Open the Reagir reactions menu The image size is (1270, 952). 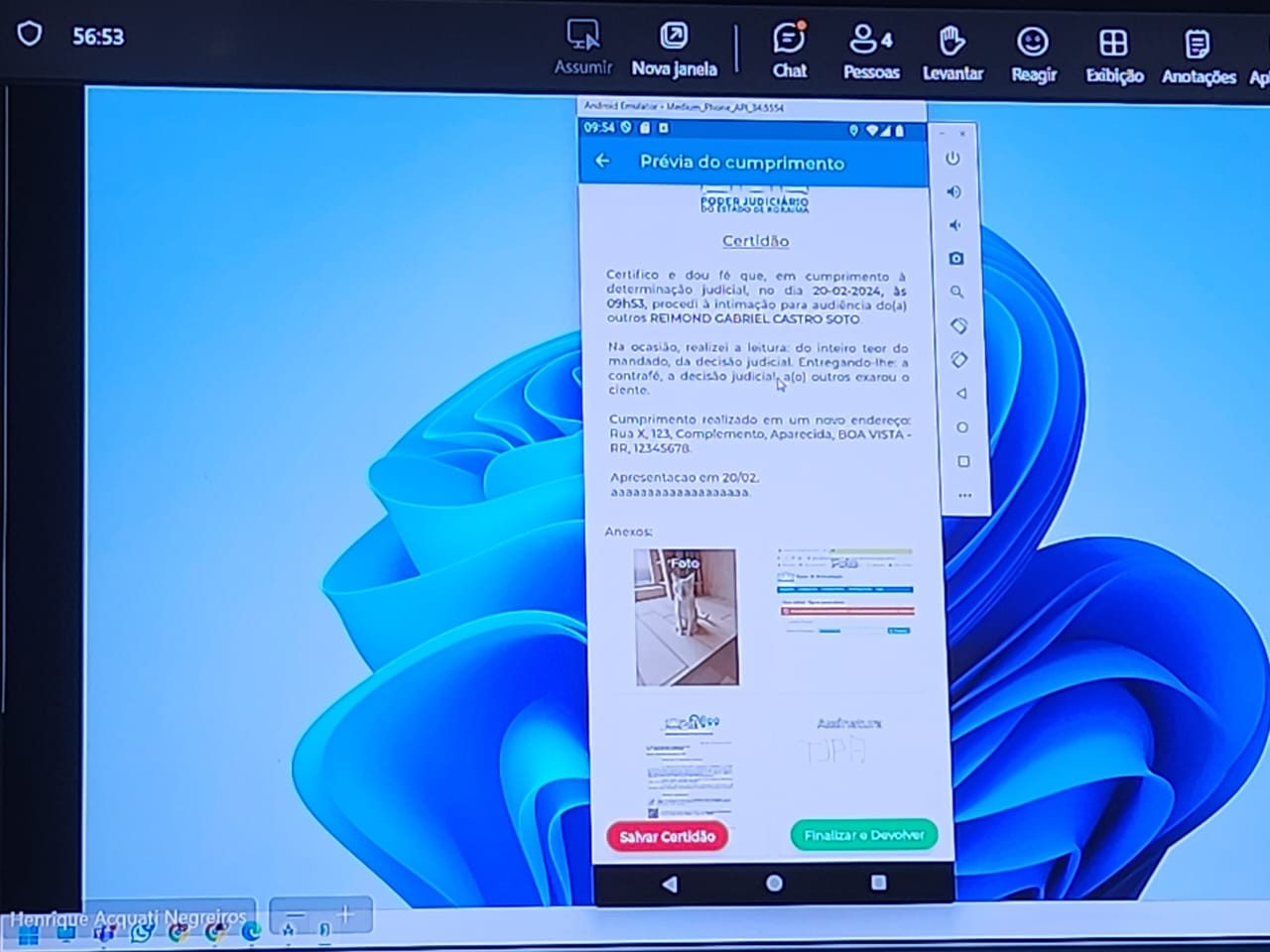pos(1033,54)
